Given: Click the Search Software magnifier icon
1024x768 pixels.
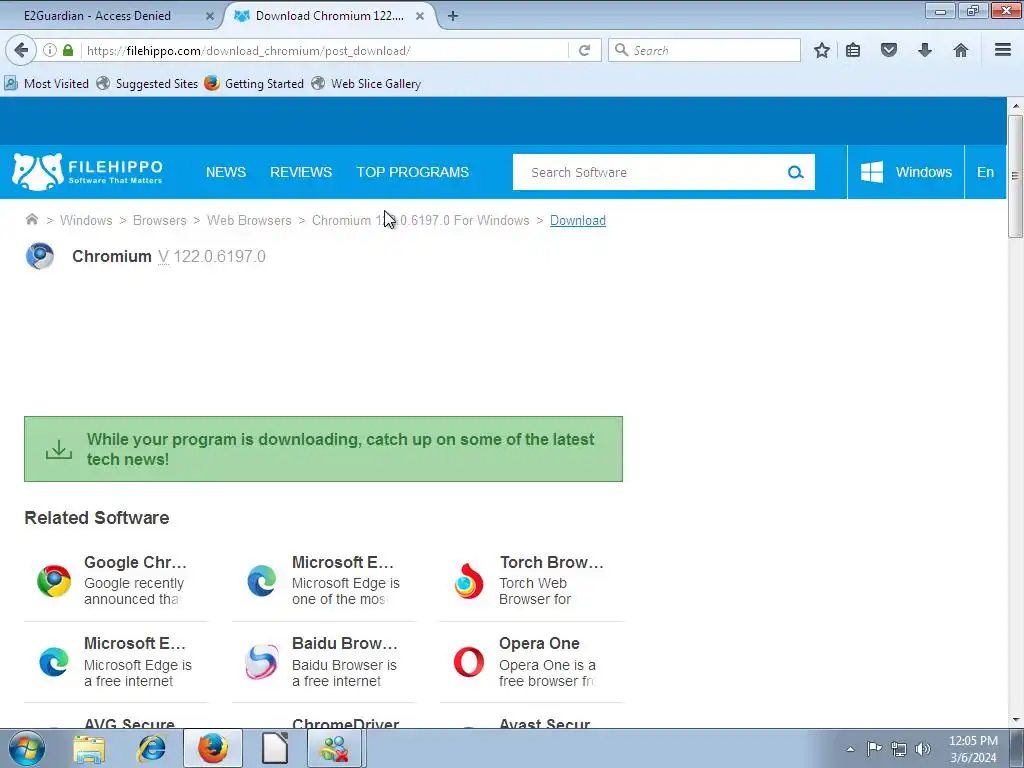Looking at the screenshot, I should 795,172.
